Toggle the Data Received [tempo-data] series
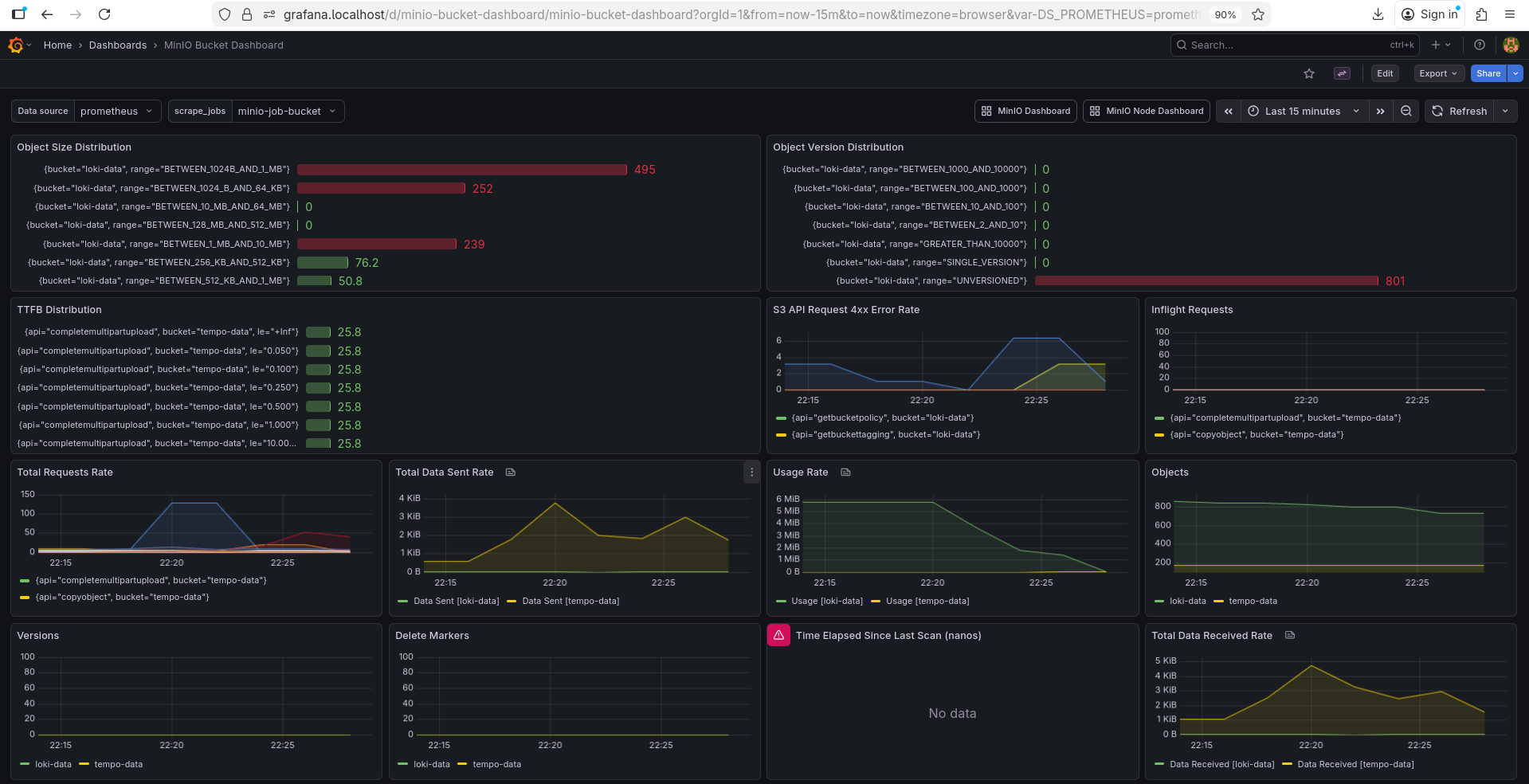This screenshot has width=1529, height=784. pos(1356,765)
